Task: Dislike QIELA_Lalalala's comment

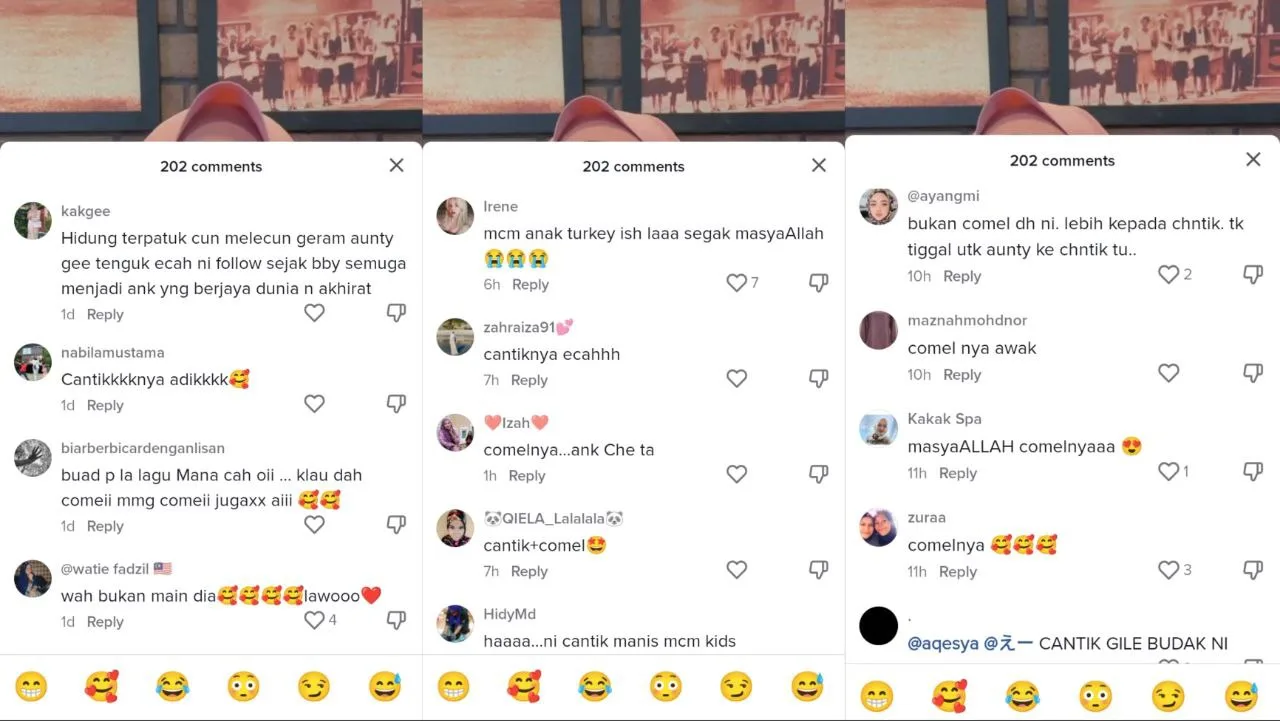Action: coord(818,570)
